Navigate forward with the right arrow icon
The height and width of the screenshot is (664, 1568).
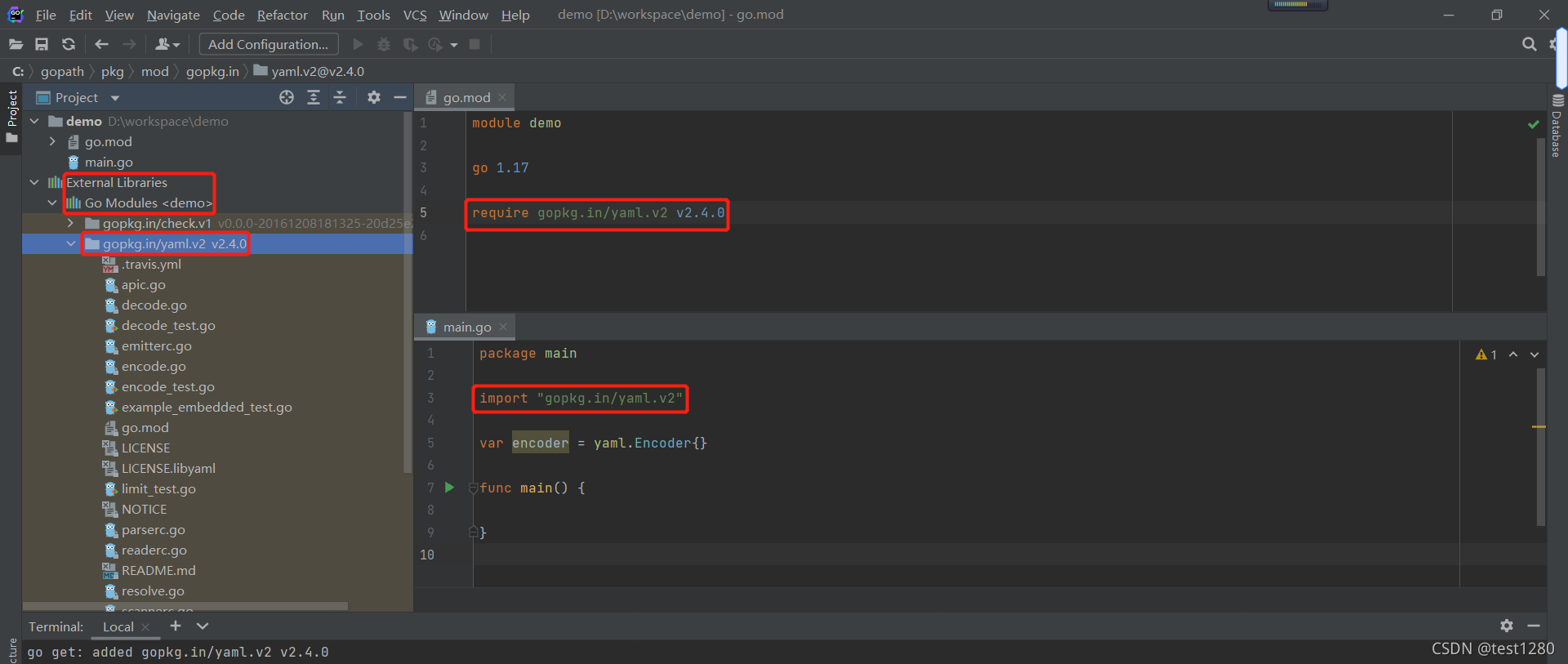coord(129,44)
